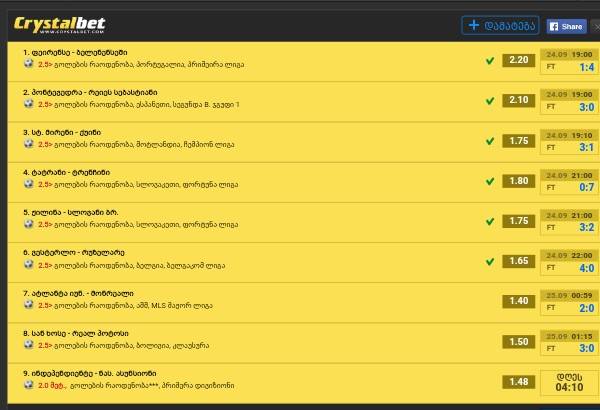Select the 1.75 odds box in match 5
This screenshot has width=600, height=410.
point(518,221)
